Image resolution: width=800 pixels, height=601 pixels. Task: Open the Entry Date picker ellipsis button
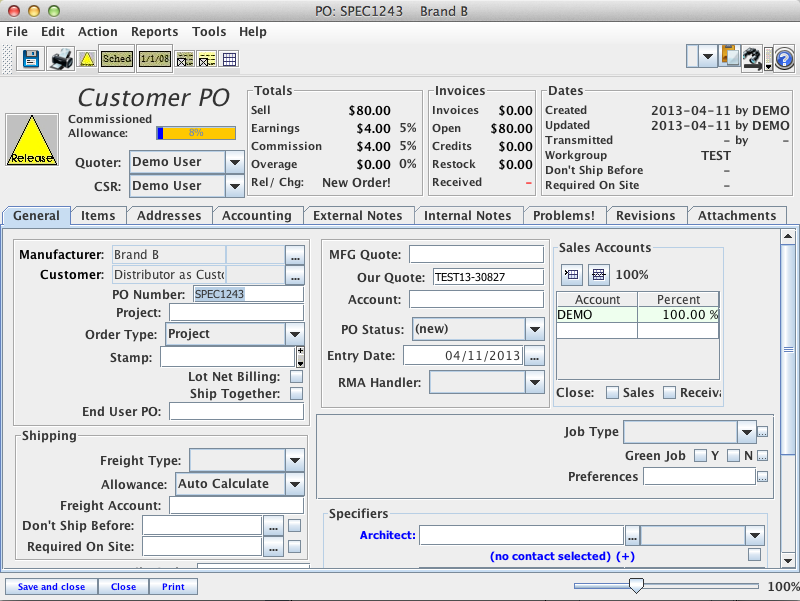tap(534, 356)
